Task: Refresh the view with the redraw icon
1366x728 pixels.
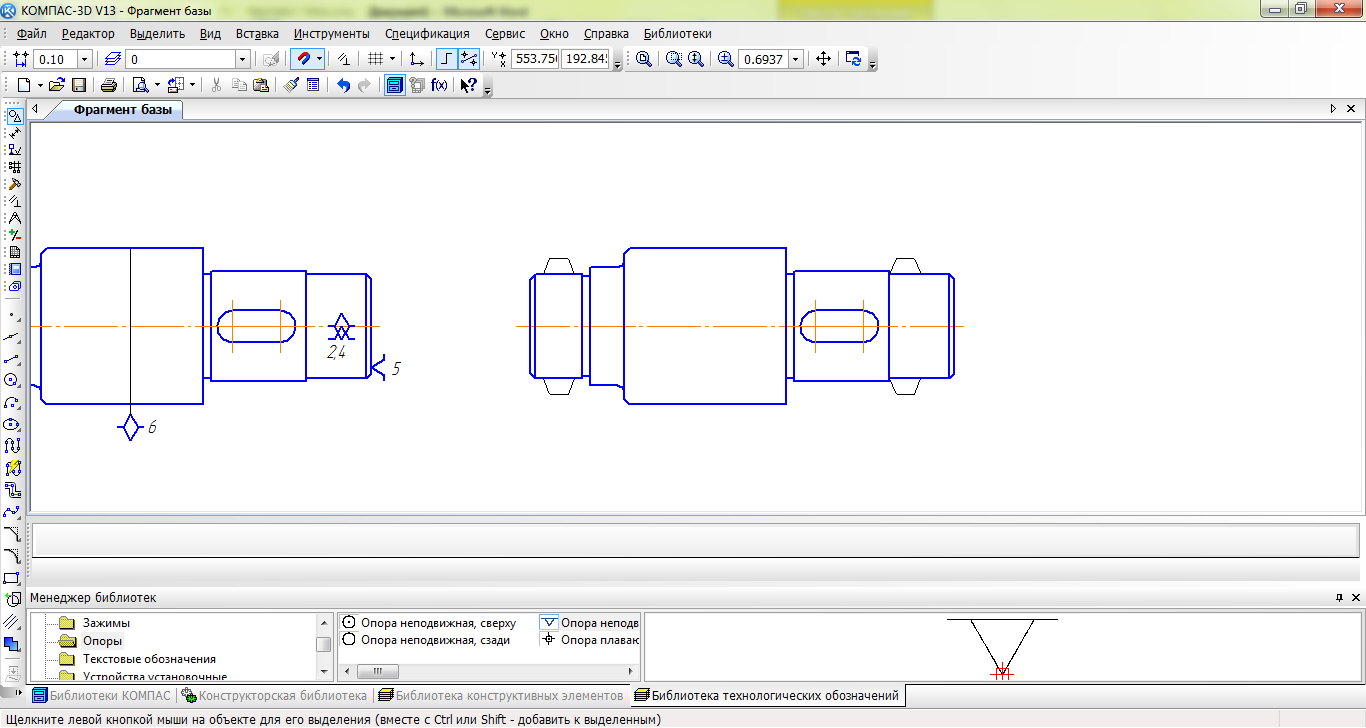Action: 853,59
